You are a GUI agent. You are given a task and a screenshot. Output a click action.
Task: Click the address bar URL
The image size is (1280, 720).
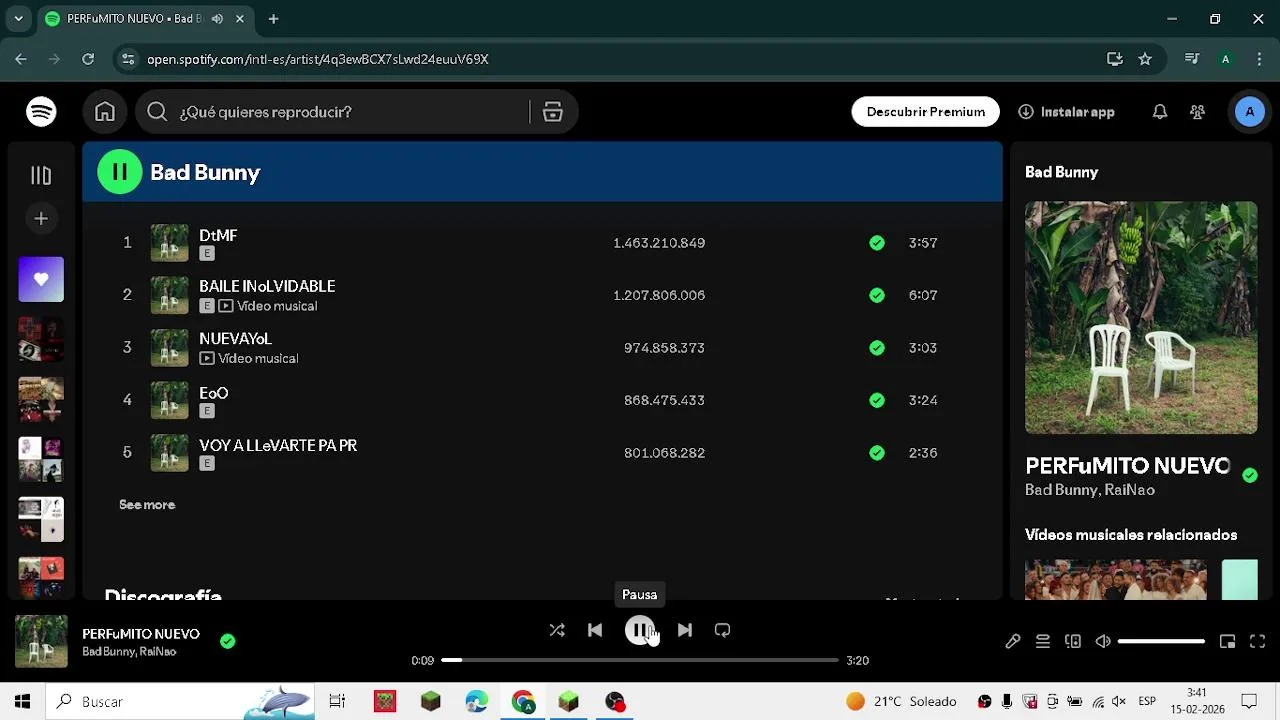pos(318,59)
